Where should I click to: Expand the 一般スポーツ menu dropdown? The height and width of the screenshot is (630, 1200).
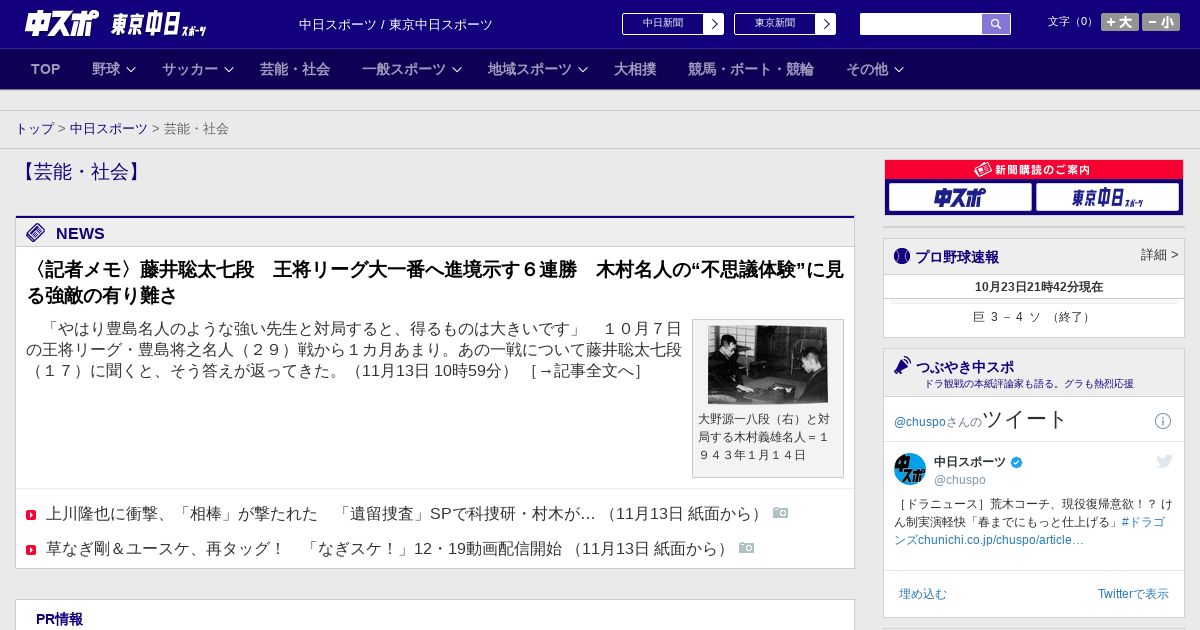point(457,69)
